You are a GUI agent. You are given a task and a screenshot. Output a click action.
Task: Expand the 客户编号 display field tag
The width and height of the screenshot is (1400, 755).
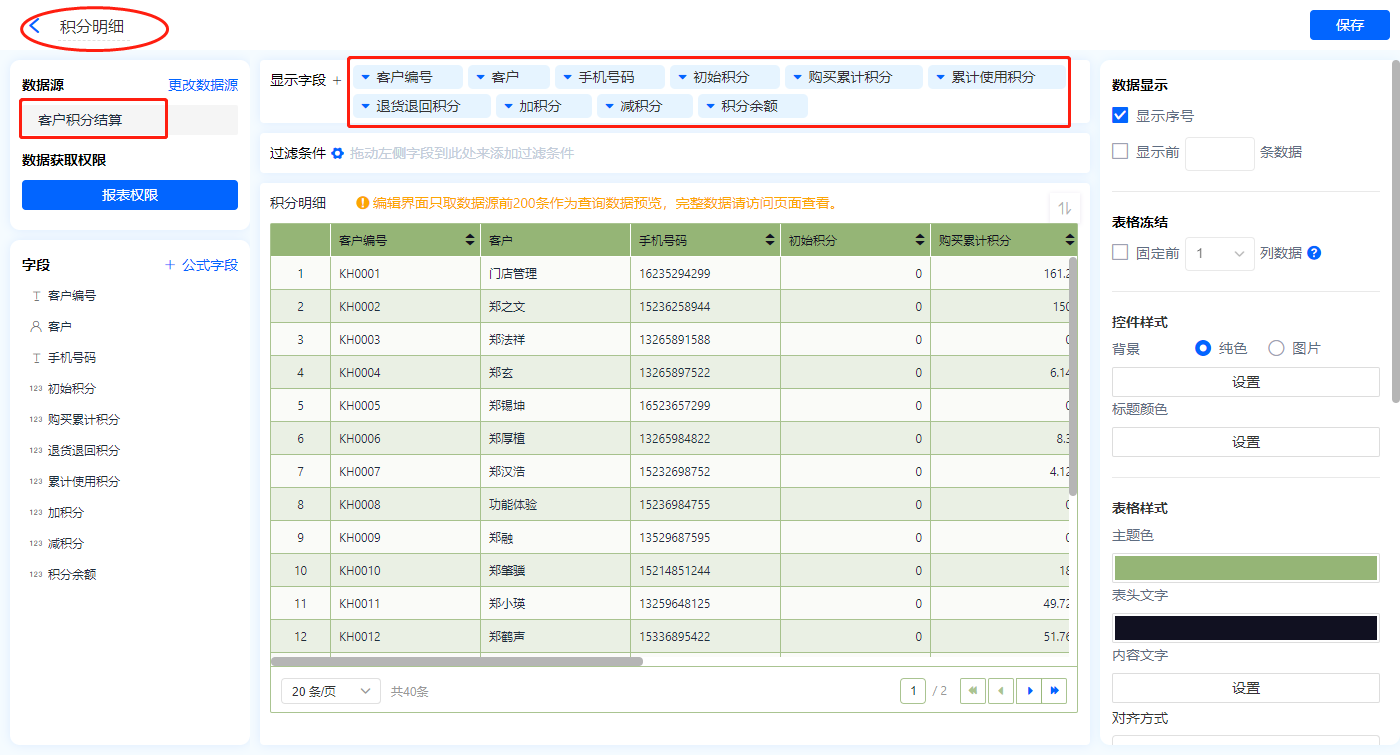[365, 77]
